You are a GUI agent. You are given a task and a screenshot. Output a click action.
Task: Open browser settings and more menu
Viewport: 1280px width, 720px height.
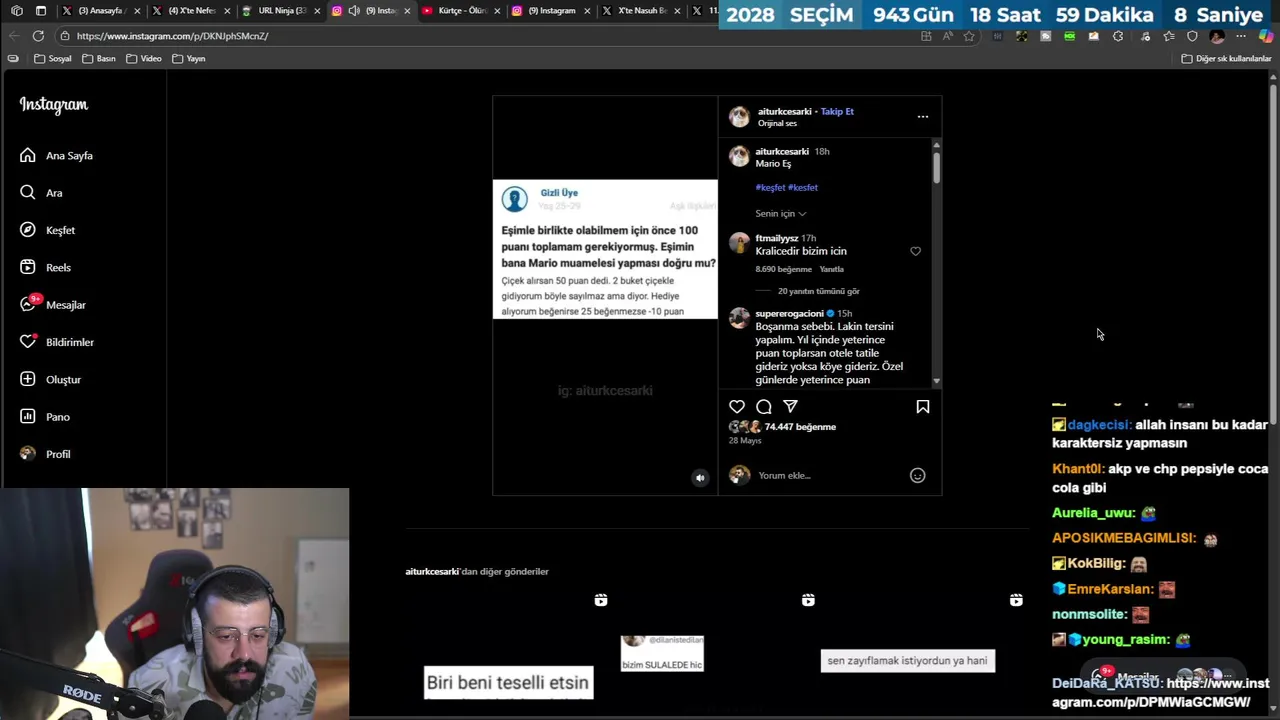1242,36
